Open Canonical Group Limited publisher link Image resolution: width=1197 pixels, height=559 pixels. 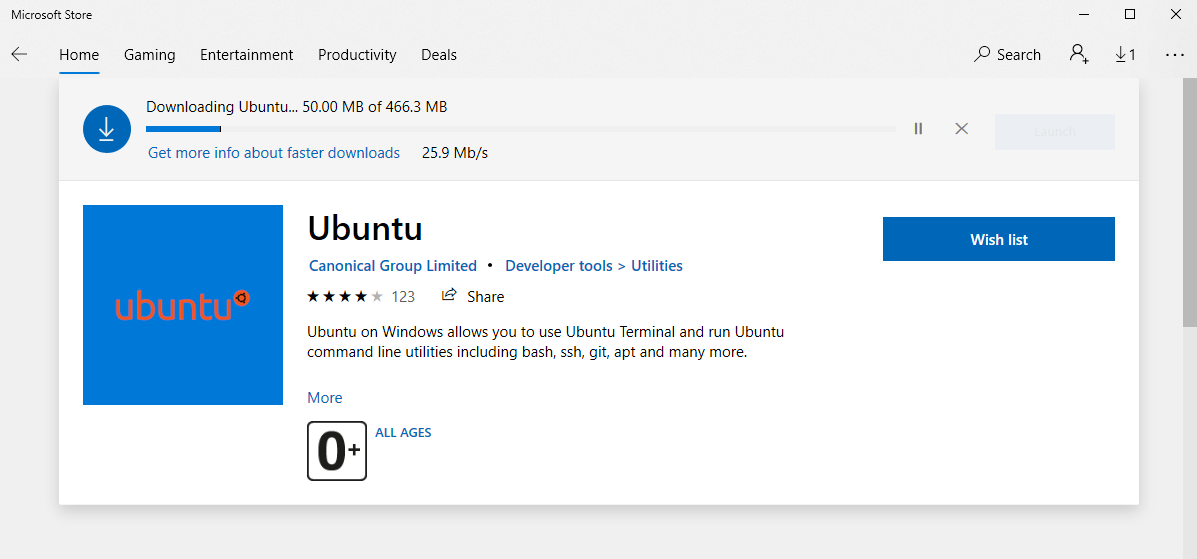coord(393,266)
